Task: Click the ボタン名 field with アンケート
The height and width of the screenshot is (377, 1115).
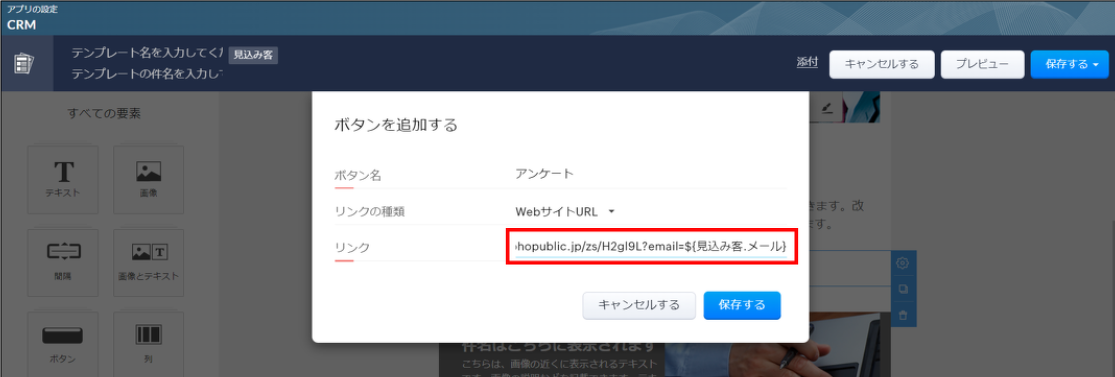Action: click(x=650, y=174)
